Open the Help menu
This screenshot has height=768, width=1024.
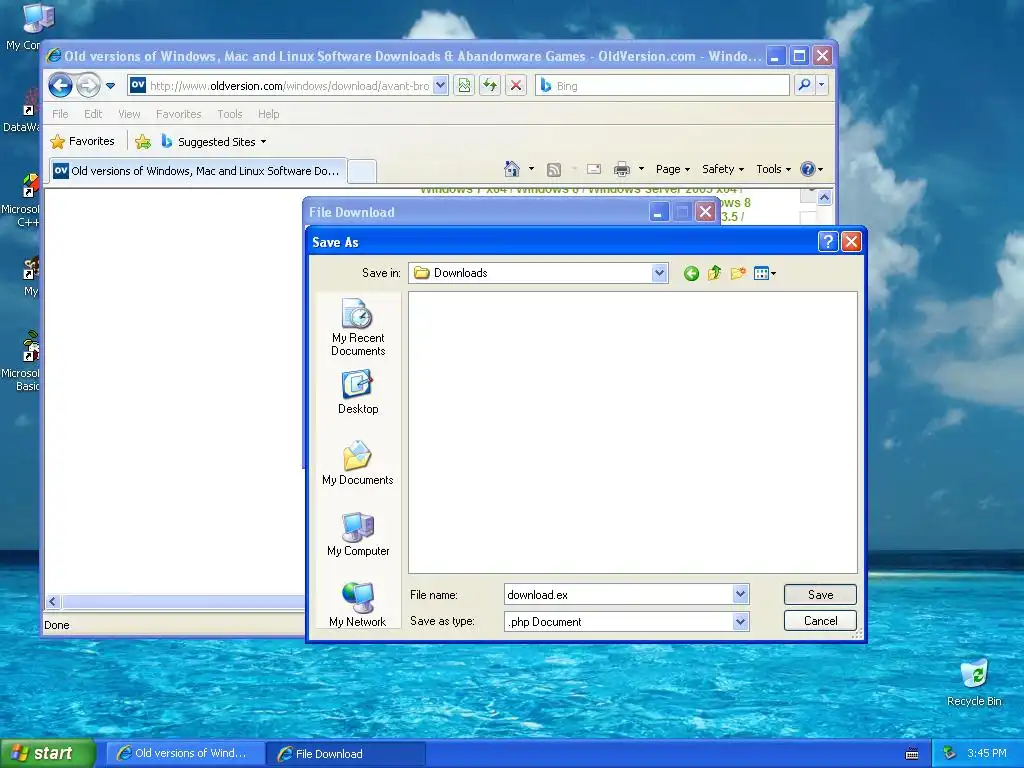point(268,114)
